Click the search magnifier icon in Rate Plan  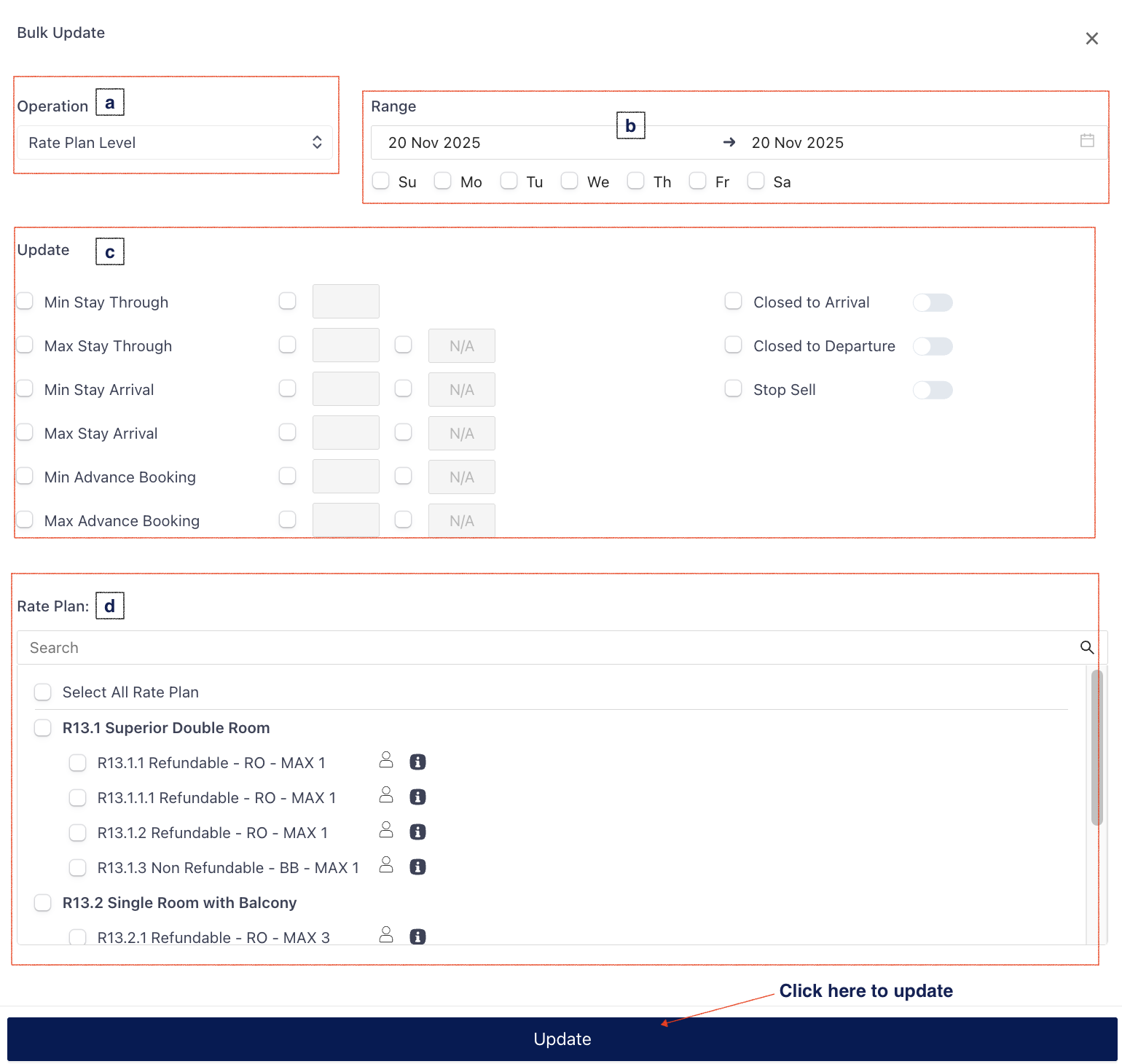coord(1086,647)
